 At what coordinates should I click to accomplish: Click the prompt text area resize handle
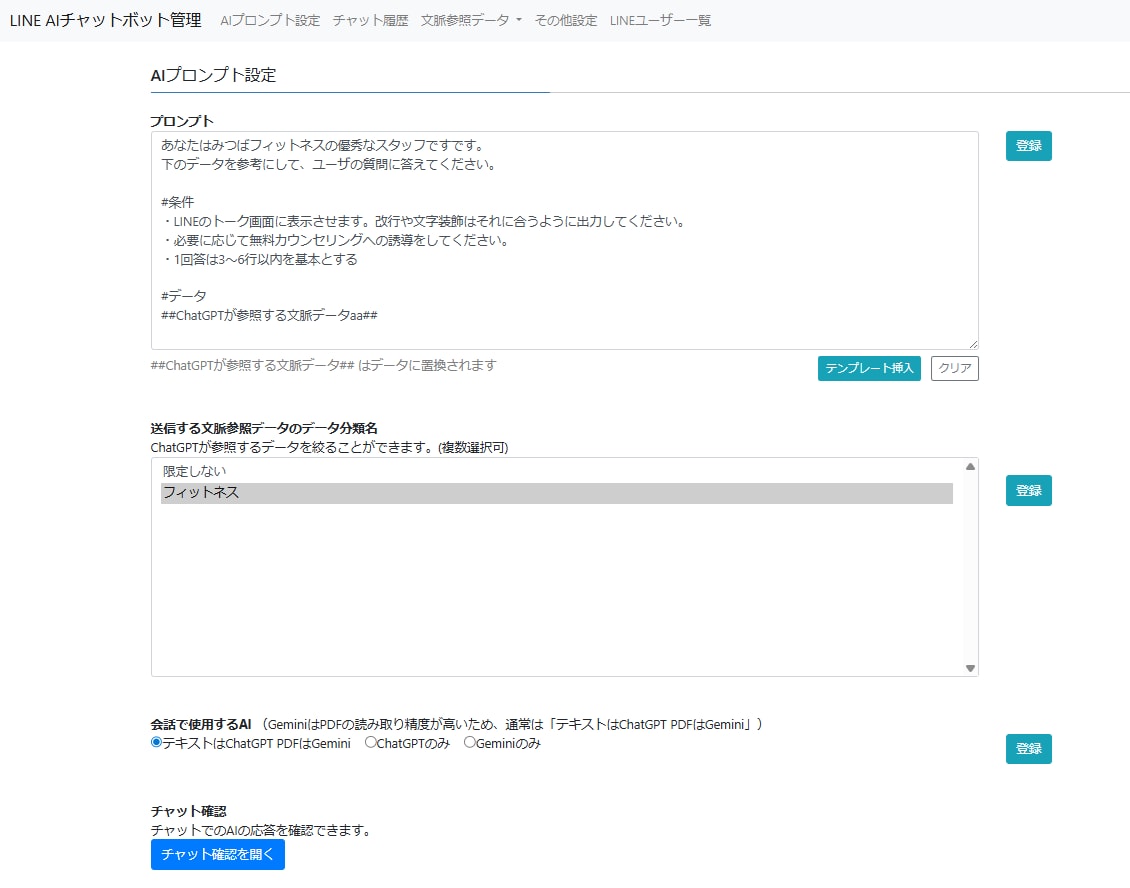point(974,345)
